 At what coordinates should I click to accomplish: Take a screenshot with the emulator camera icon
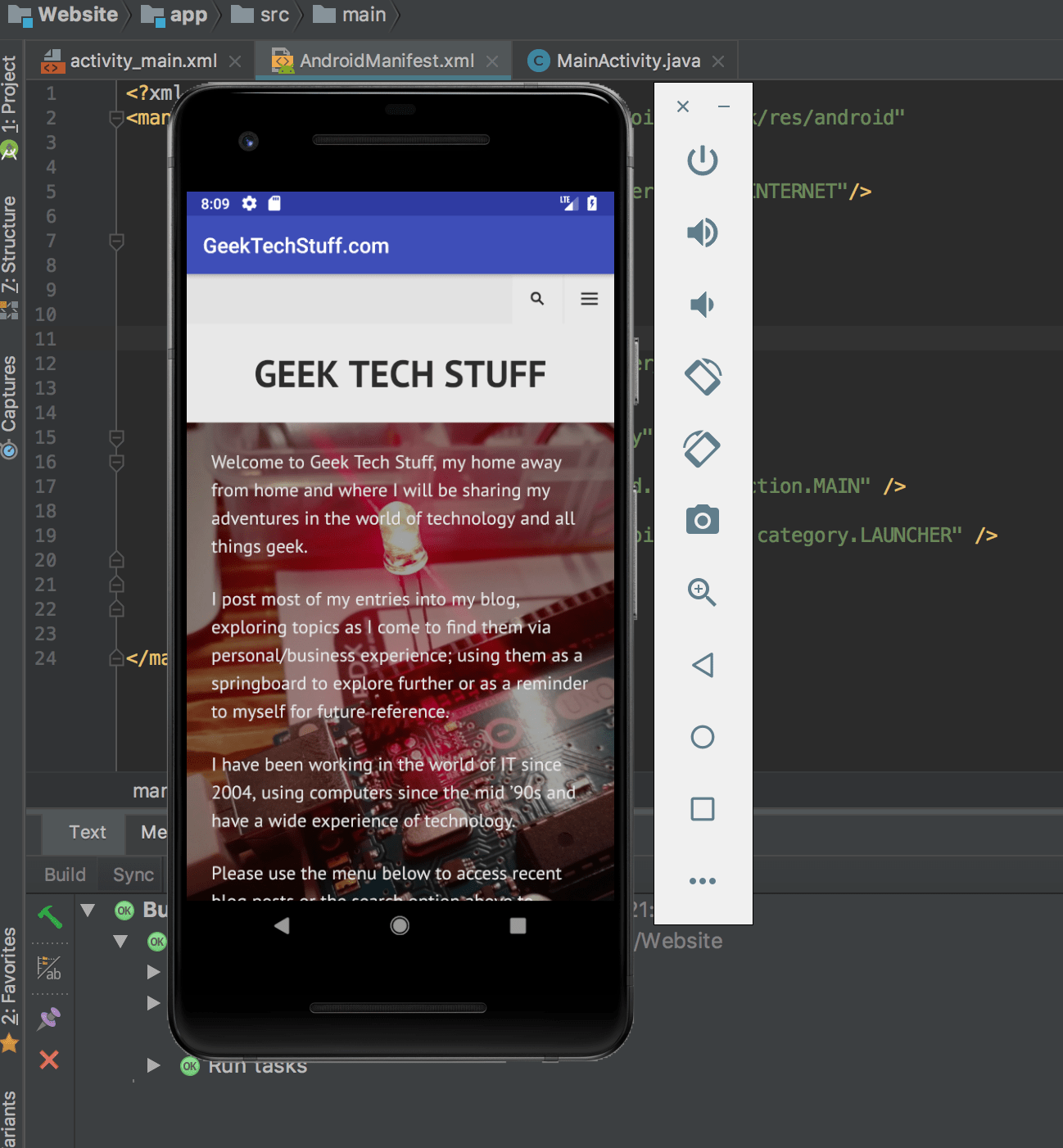(x=702, y=520)
